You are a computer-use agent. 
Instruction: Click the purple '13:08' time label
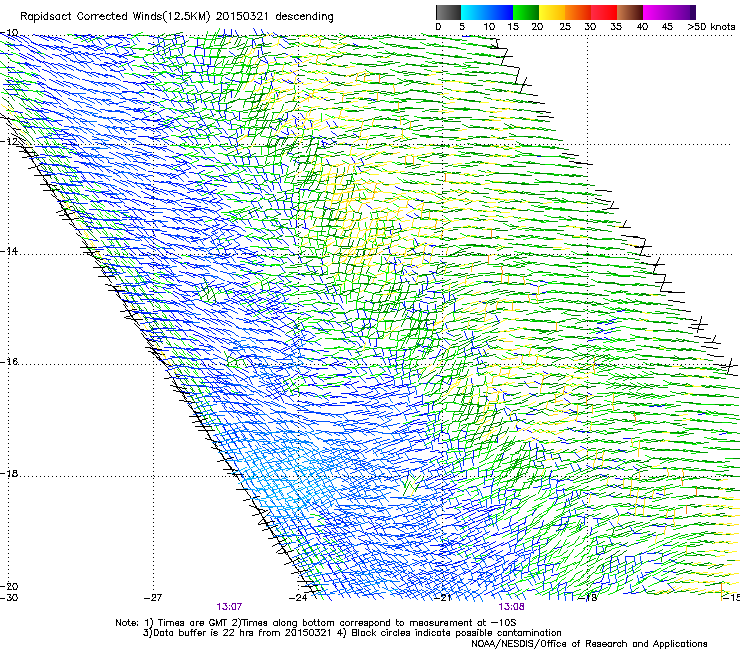[512, 607]
